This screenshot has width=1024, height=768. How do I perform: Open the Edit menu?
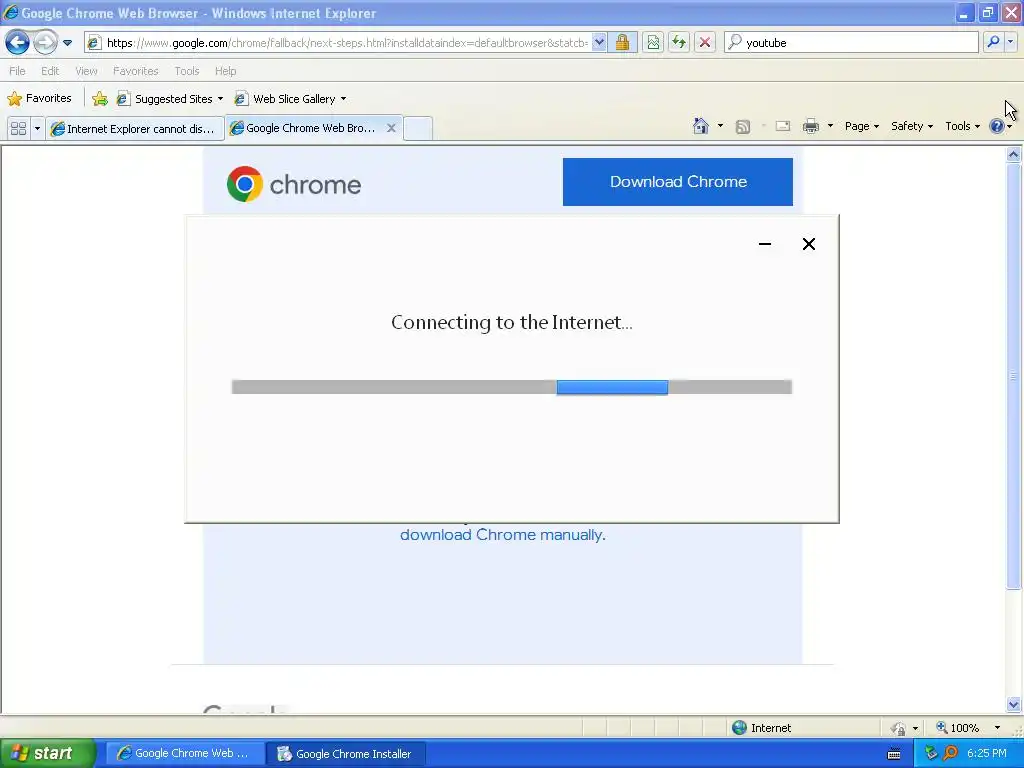tap(50, 71)
